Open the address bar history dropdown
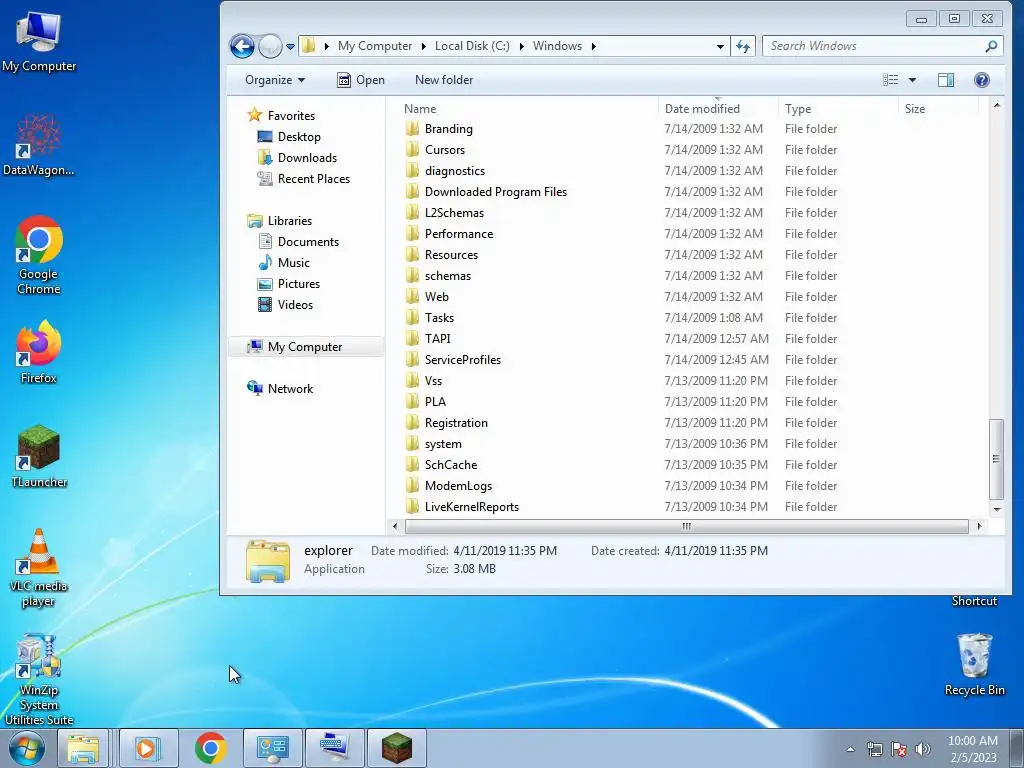This screenshot has width=1024, height=768. [x=720, y=46]
